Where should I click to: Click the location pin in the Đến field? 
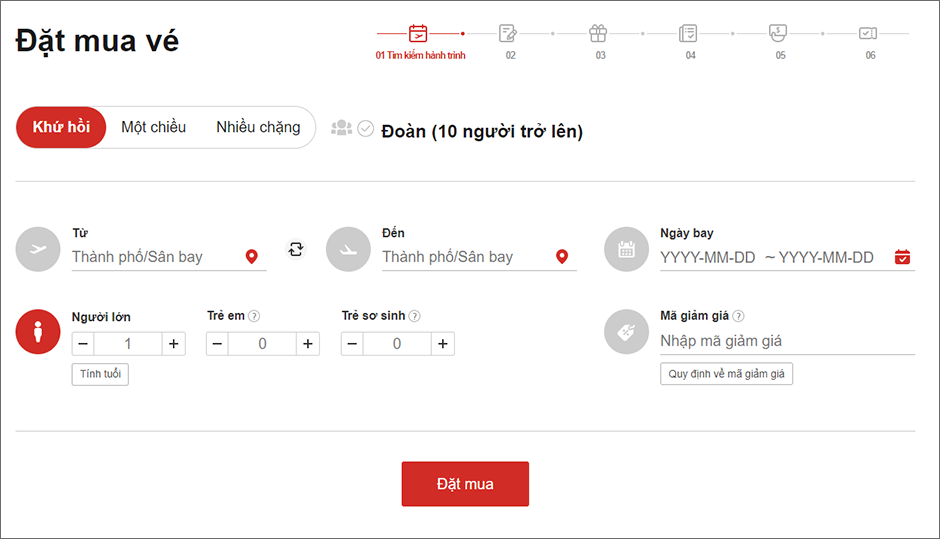pos(562,257)
